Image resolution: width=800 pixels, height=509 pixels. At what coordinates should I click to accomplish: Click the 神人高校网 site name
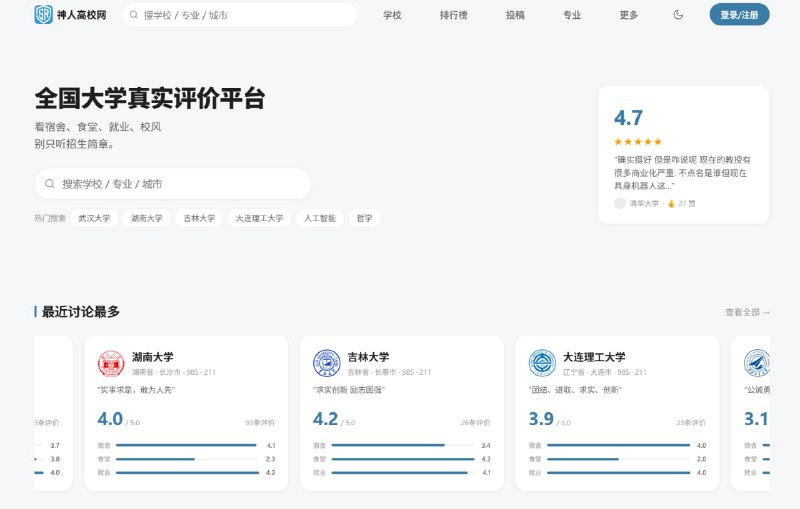click(x=82, y=15)
